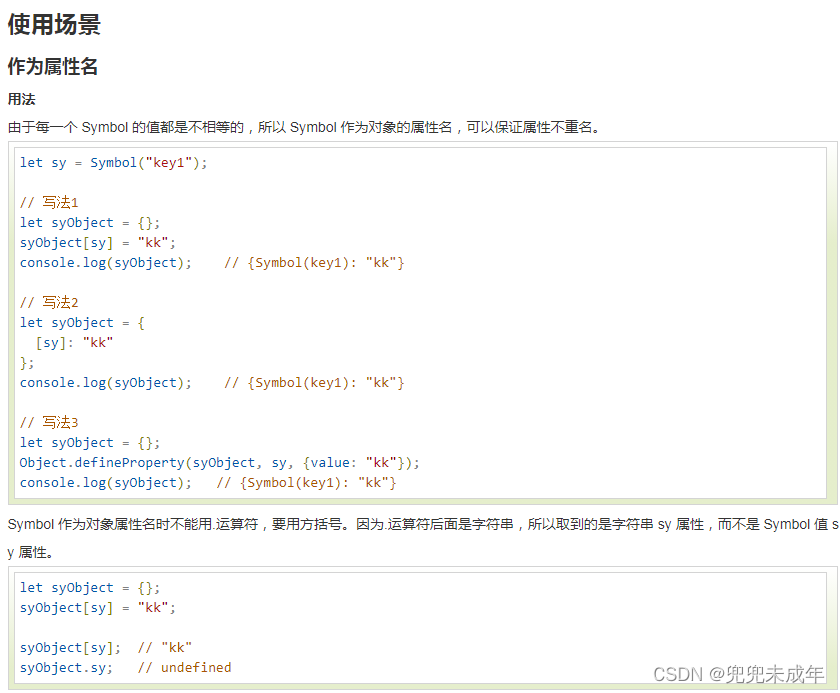This screenshot has width=840, height=693.
Task: Click the first code block area
Action: click(x=420, y=320)
